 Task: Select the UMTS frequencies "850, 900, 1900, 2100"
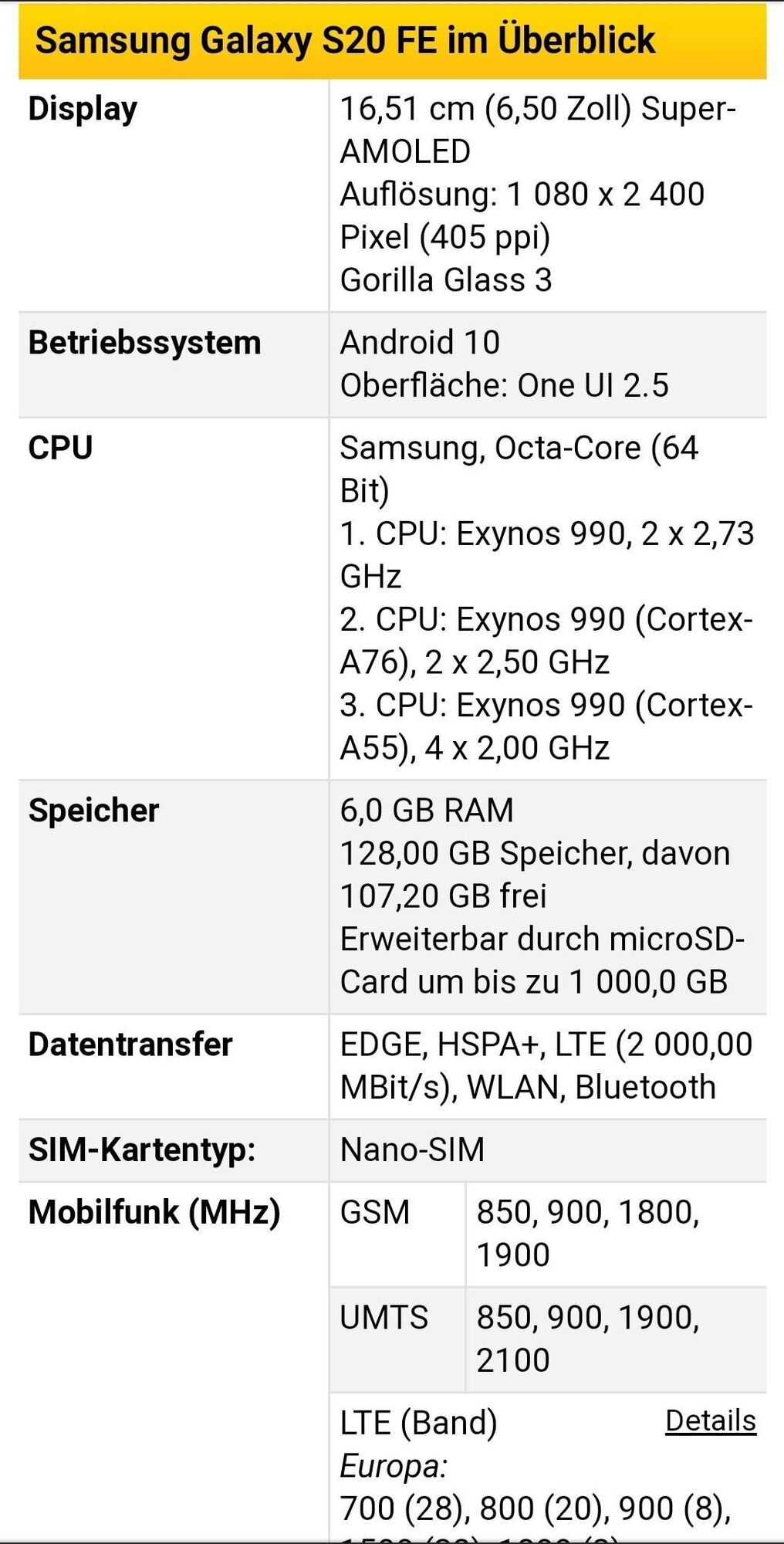[587, 1338]
